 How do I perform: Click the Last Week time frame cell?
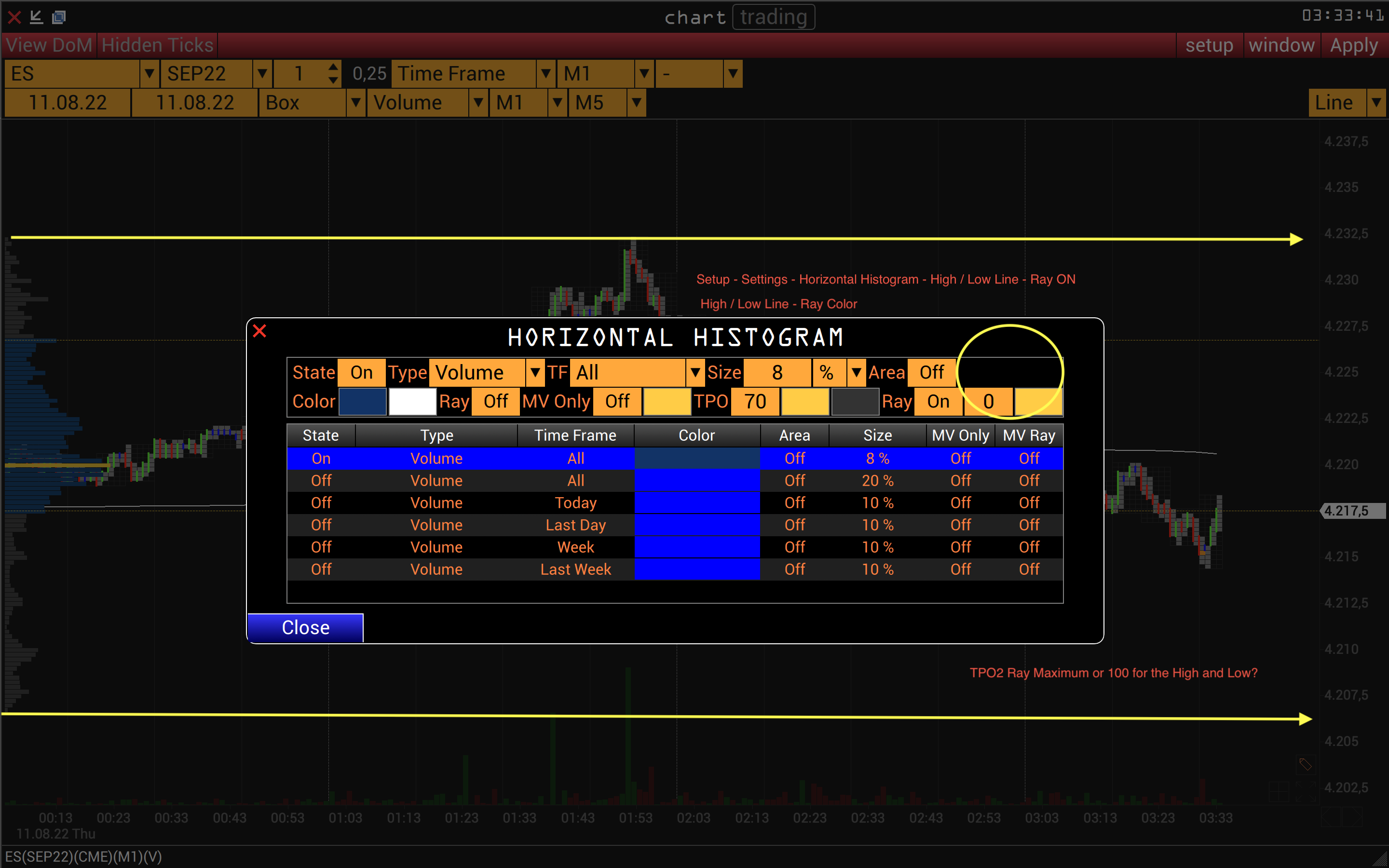pyautogui.click(x=575, y=570)
